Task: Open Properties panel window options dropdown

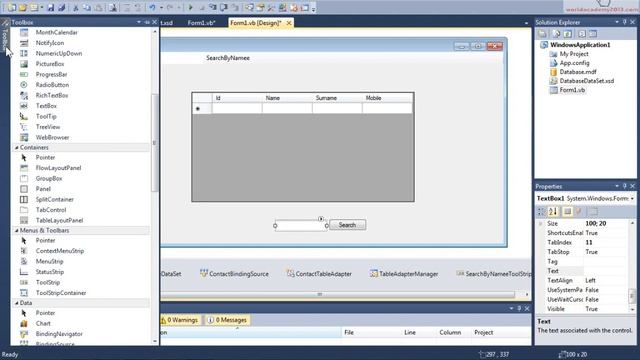Action: (x=617, y=186)
